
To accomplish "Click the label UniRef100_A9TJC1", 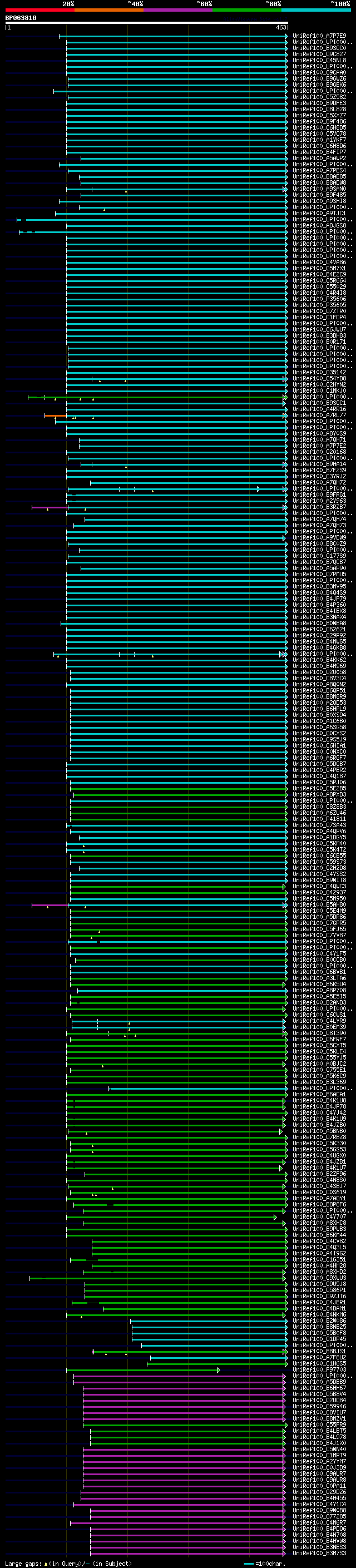I will 319,214.
